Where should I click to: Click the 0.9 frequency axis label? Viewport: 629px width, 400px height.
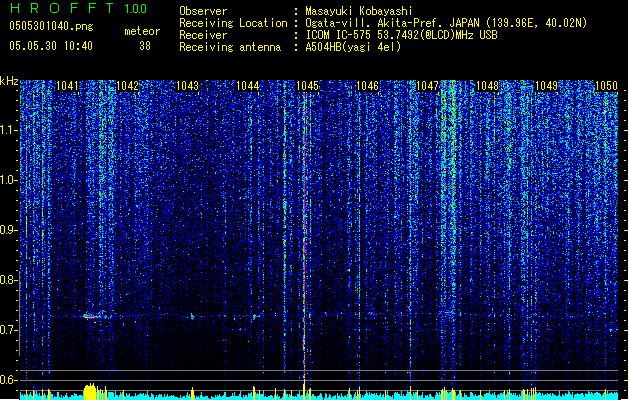point(9,230)
